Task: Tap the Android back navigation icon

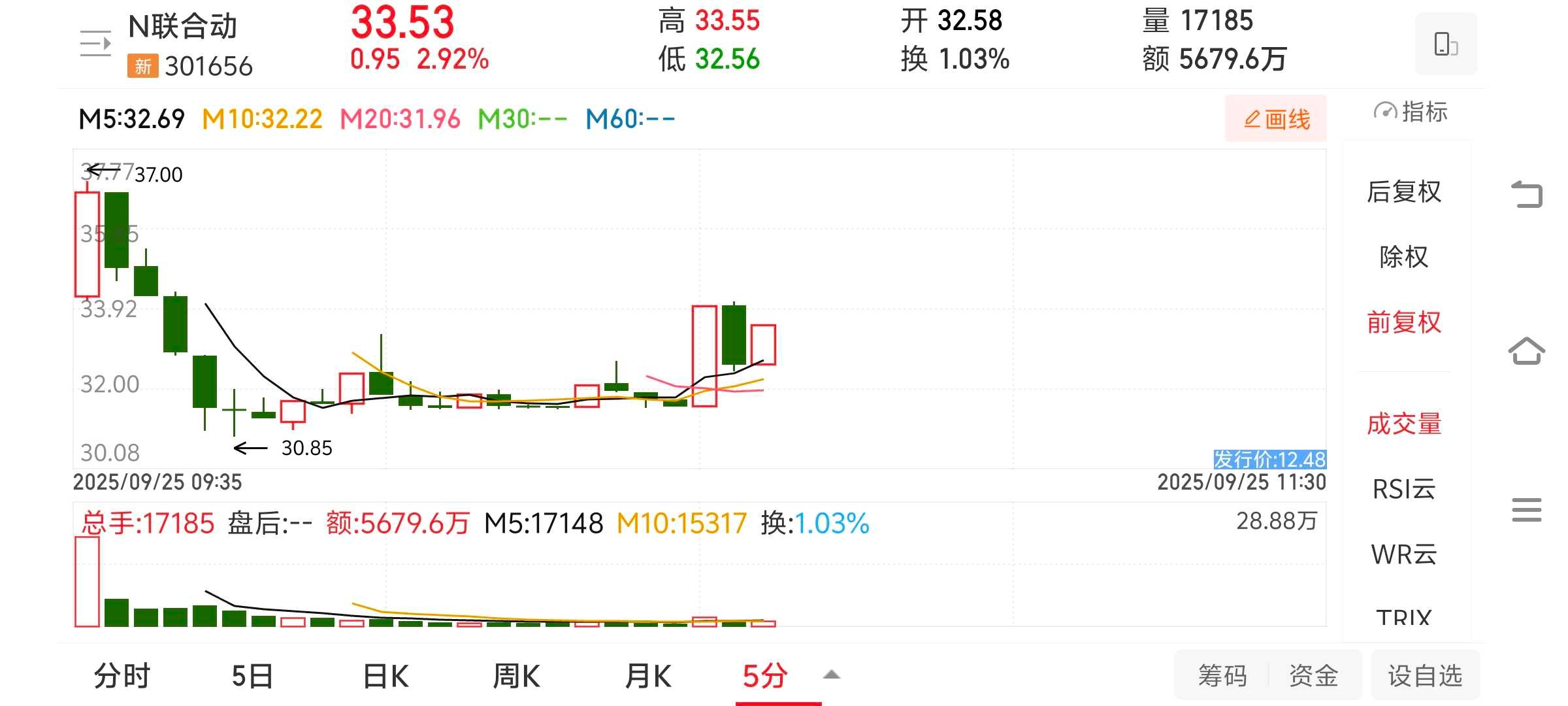Action: click(1527, 194)
